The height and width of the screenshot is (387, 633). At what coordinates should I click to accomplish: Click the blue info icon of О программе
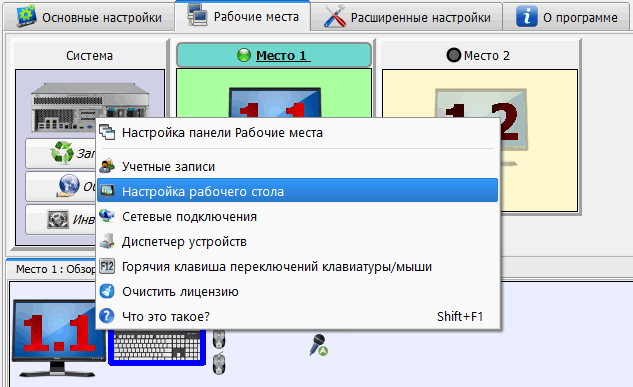(527, 17)
